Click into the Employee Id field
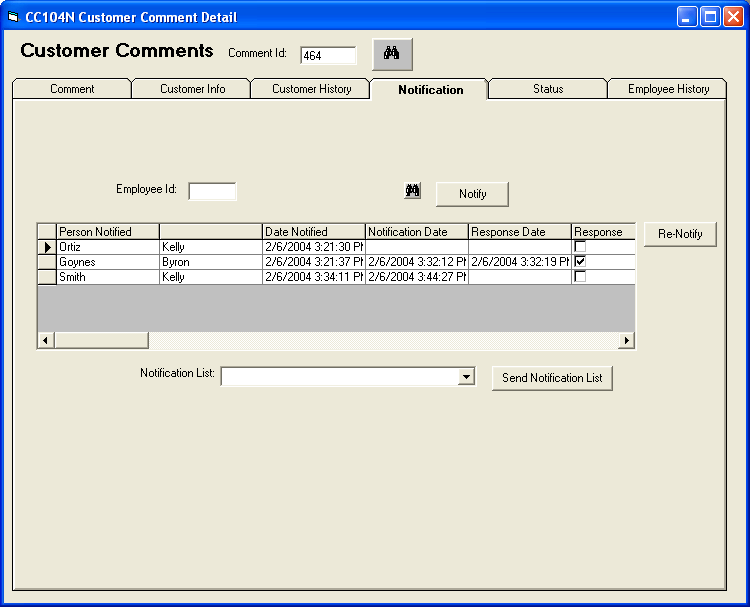The width and height of the screenshot is (750, 607). click(x=212, y=191)
